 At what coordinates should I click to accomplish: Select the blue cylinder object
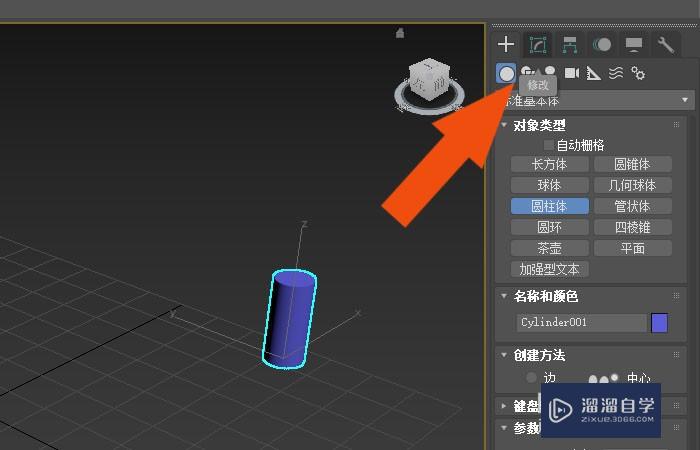pyautogui.click(x=290, y=319)
